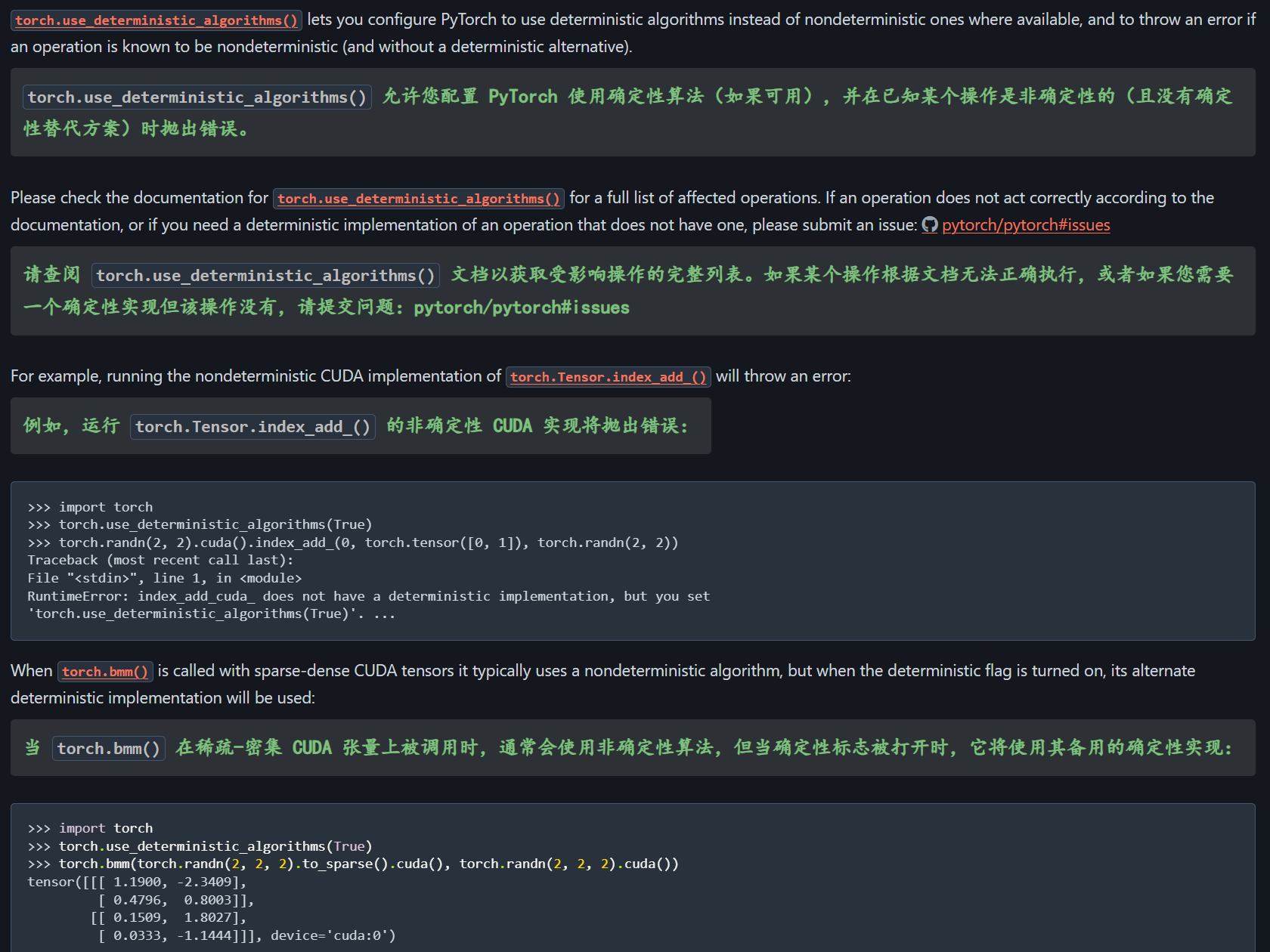Image resolution: width=1270 pixels, height=952 pixels.
Task: Follow the torch.Tensor.index_add_() link
Action: tap(608, 377)
